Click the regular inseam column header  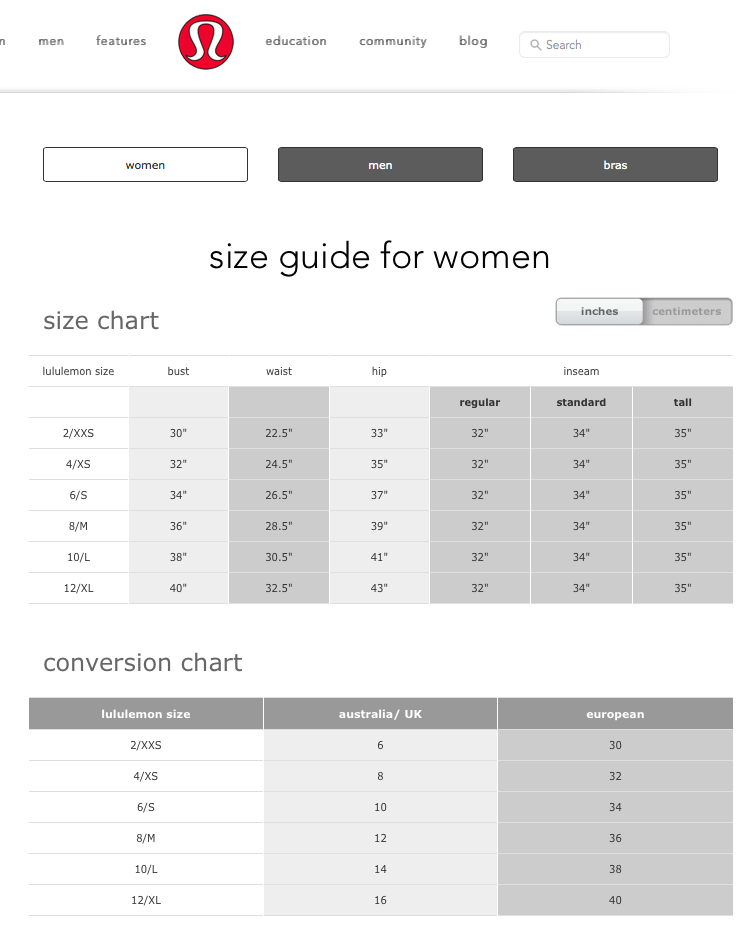(480, 403)
